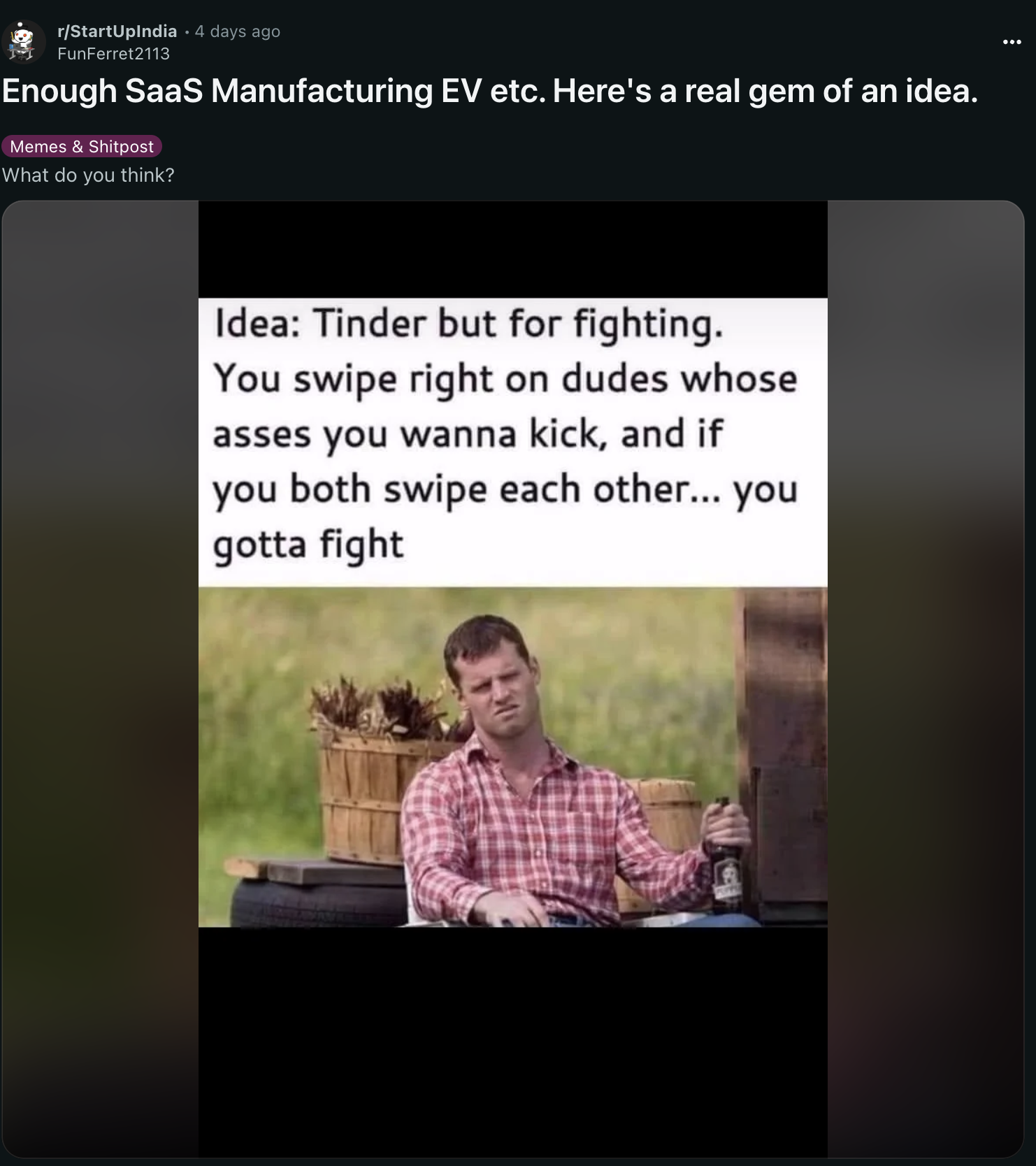
Task: Click the black bar below the meme
Action: pos(512,1042)
